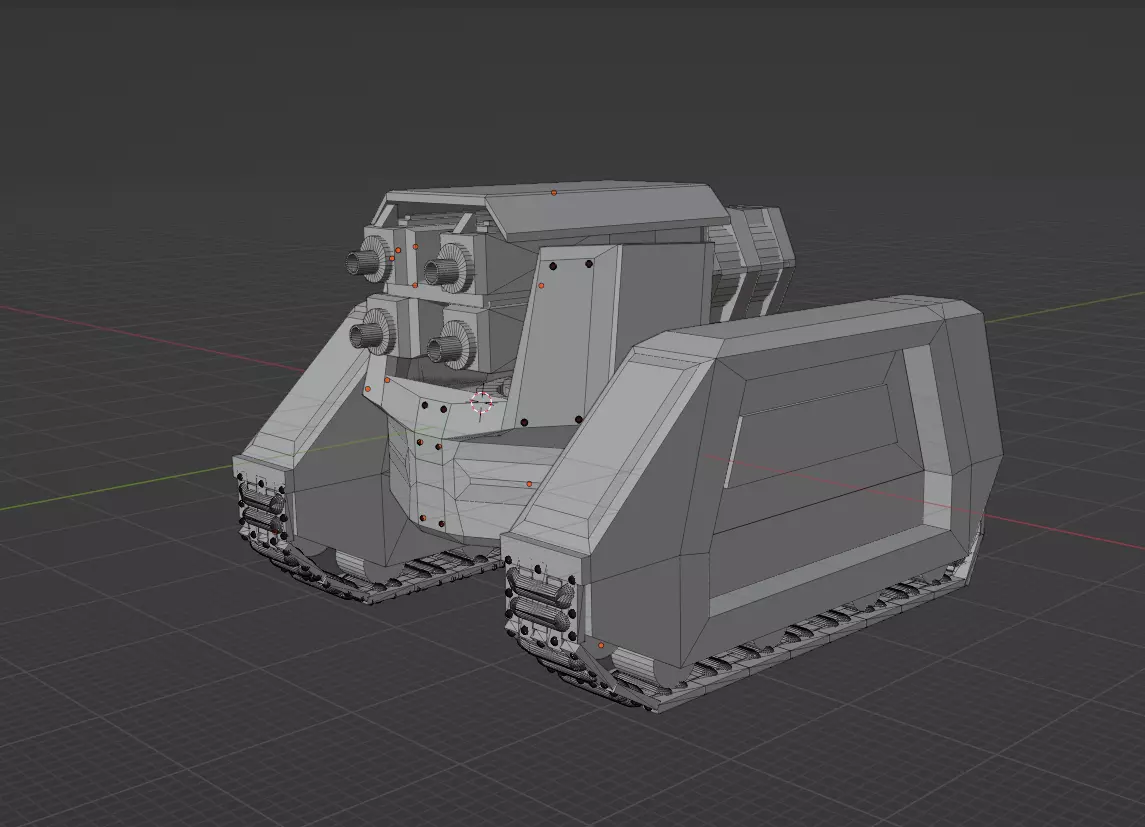Select the orange vertex on the roof plate
The image size is (1145, 827).
(554, 193)
